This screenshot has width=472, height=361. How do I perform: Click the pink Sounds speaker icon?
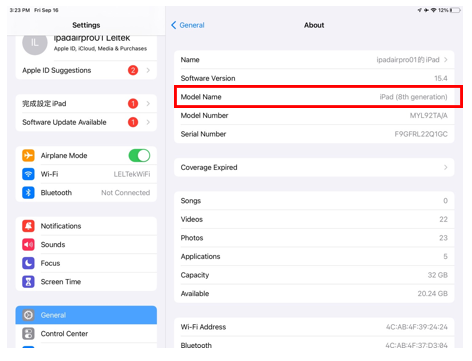pos(28,245)
